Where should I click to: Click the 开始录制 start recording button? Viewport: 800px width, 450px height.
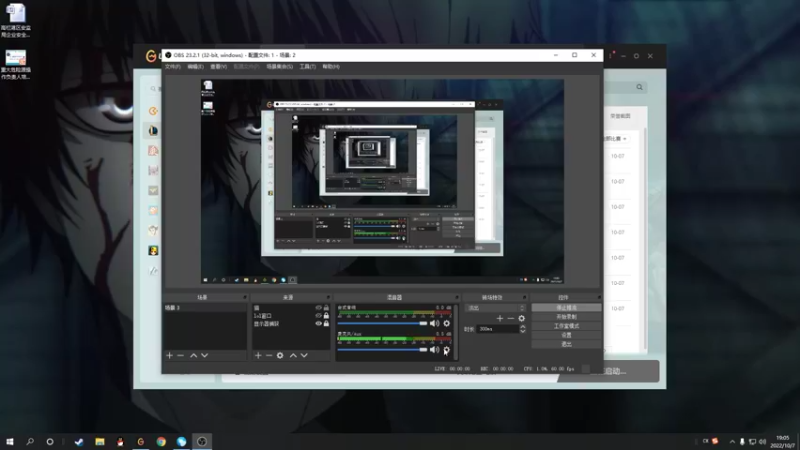[x=566, y=317]
